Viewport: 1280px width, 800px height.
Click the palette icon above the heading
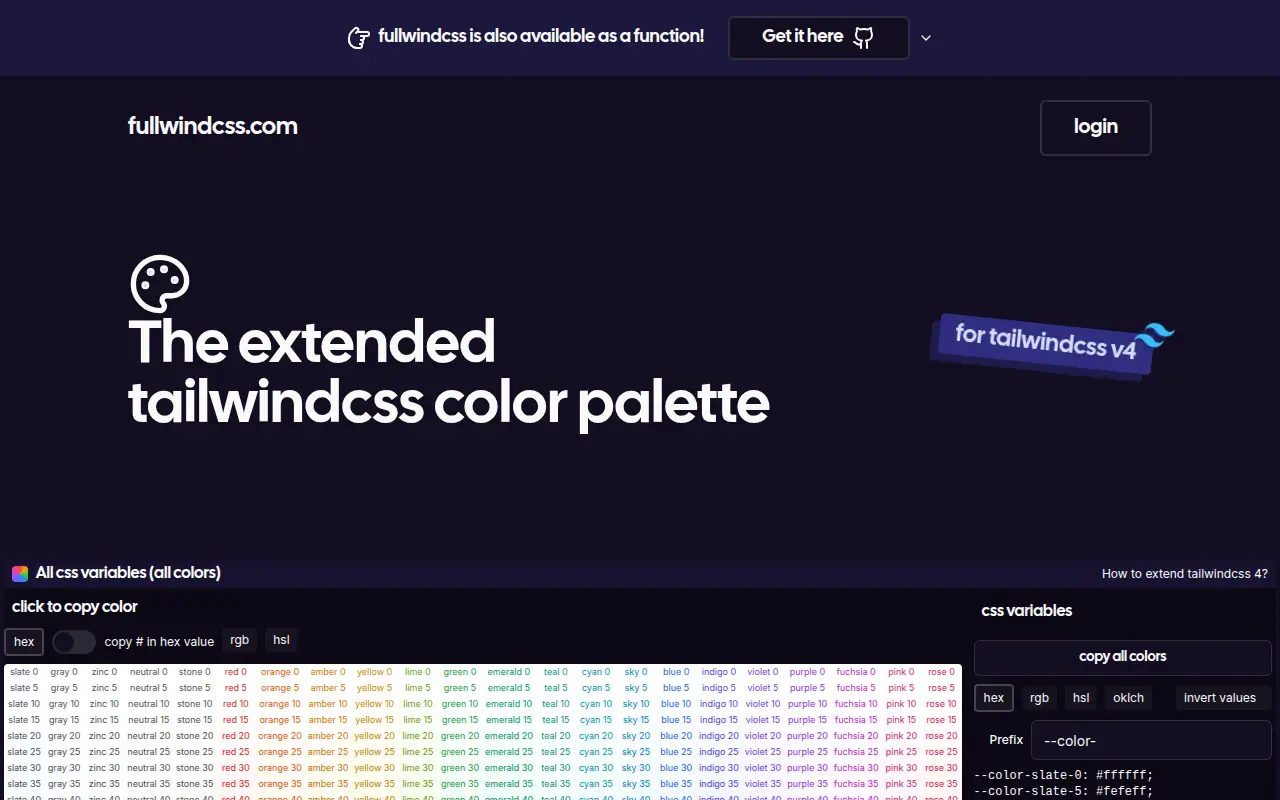[x=160, y=283]
